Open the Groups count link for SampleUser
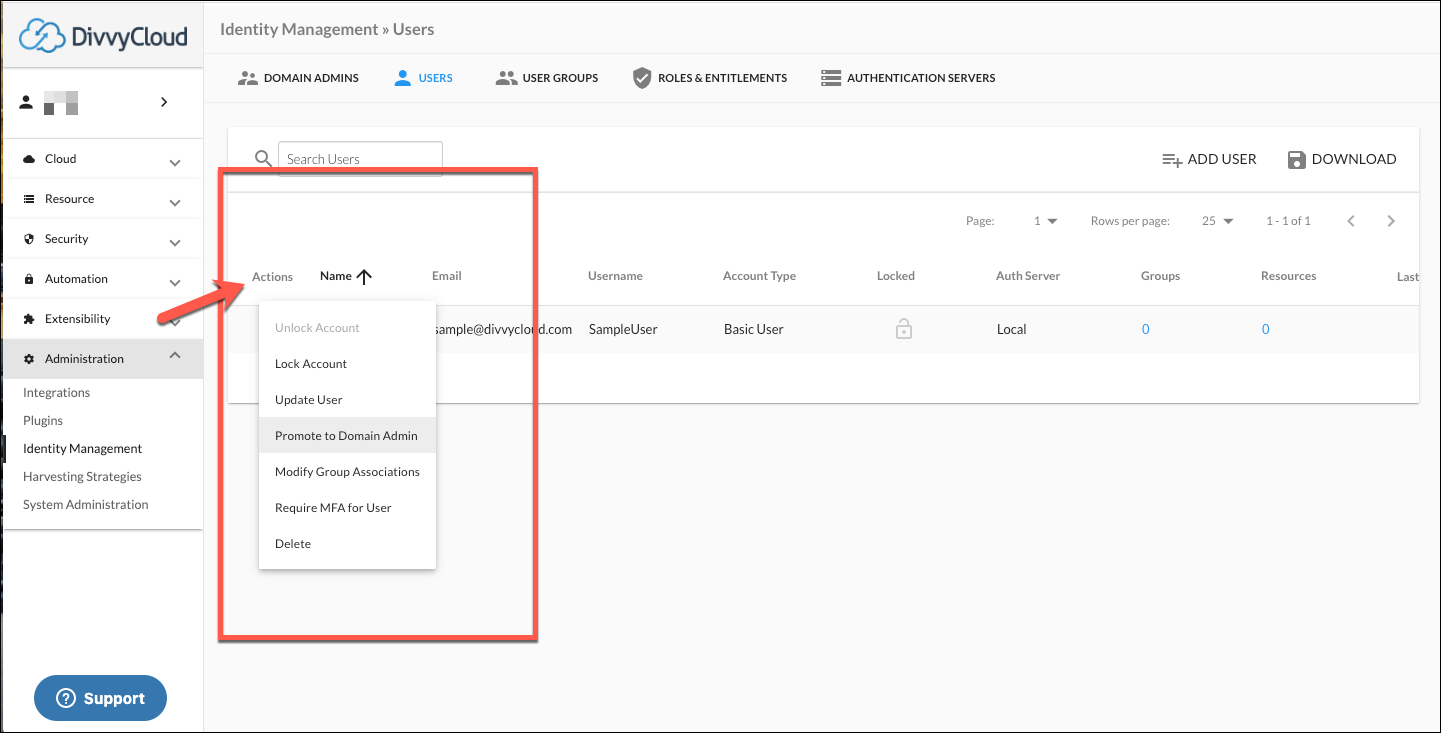The image size is (1441, 733). 1146,329
